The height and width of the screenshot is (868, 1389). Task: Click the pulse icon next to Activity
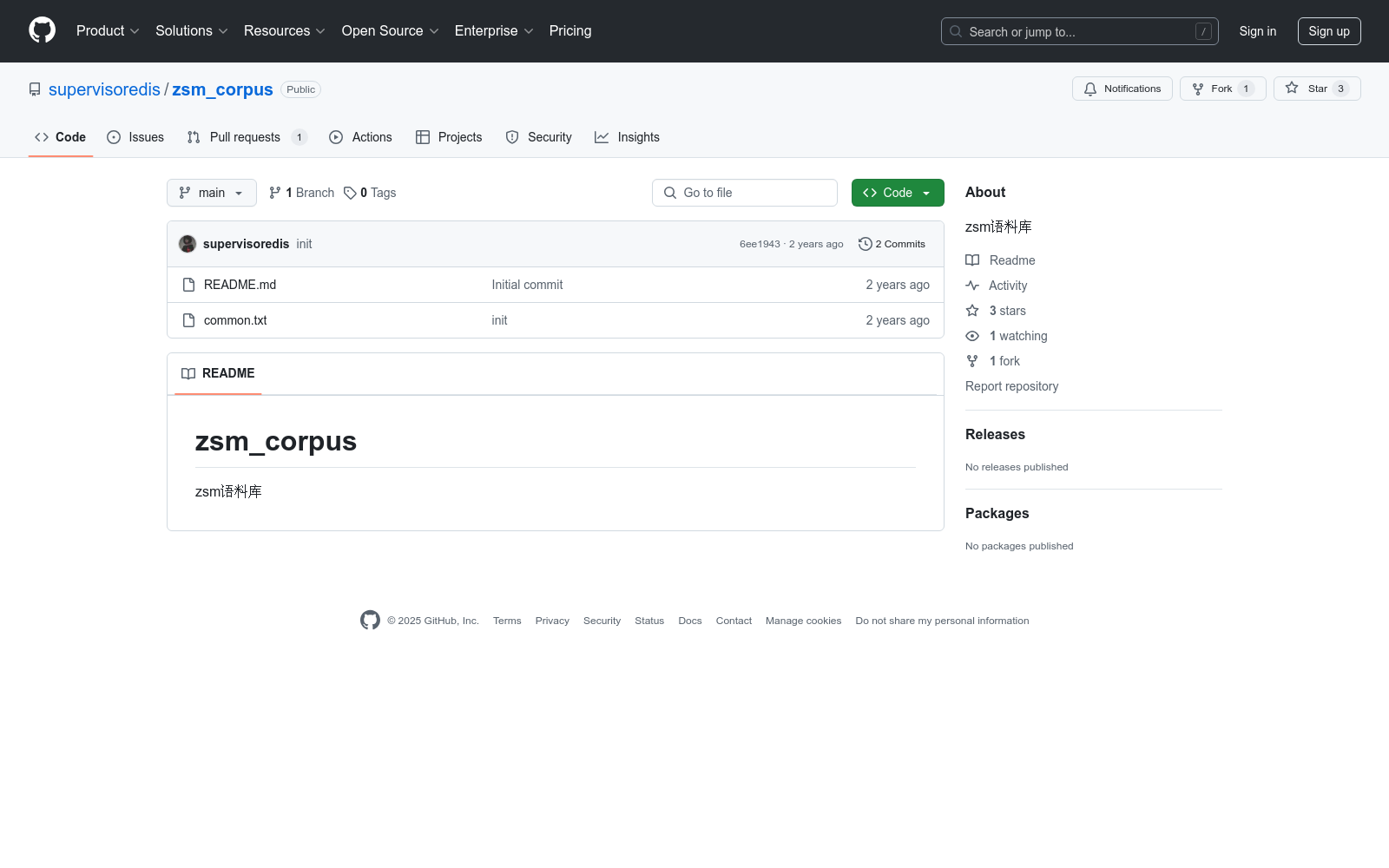[972, 286]
